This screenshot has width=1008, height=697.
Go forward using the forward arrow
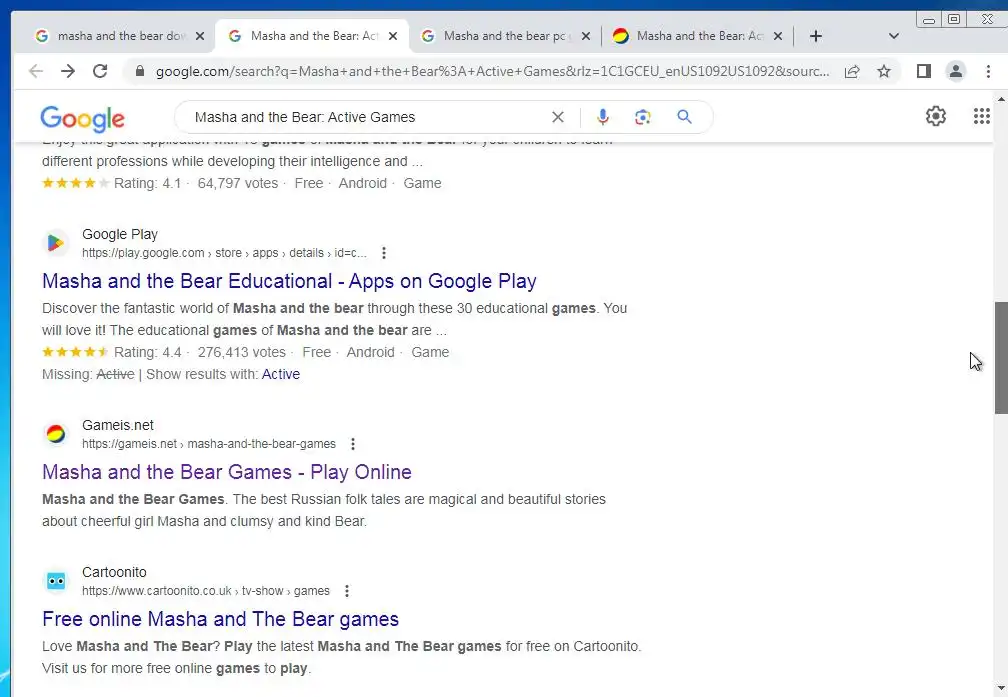coord(68,71)
